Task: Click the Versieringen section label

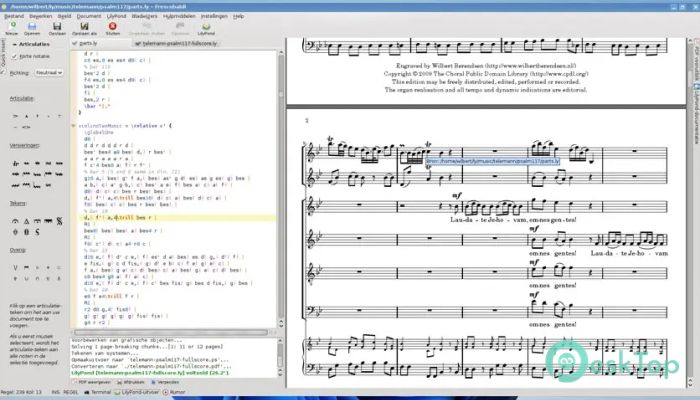Action: pos(25,146)
